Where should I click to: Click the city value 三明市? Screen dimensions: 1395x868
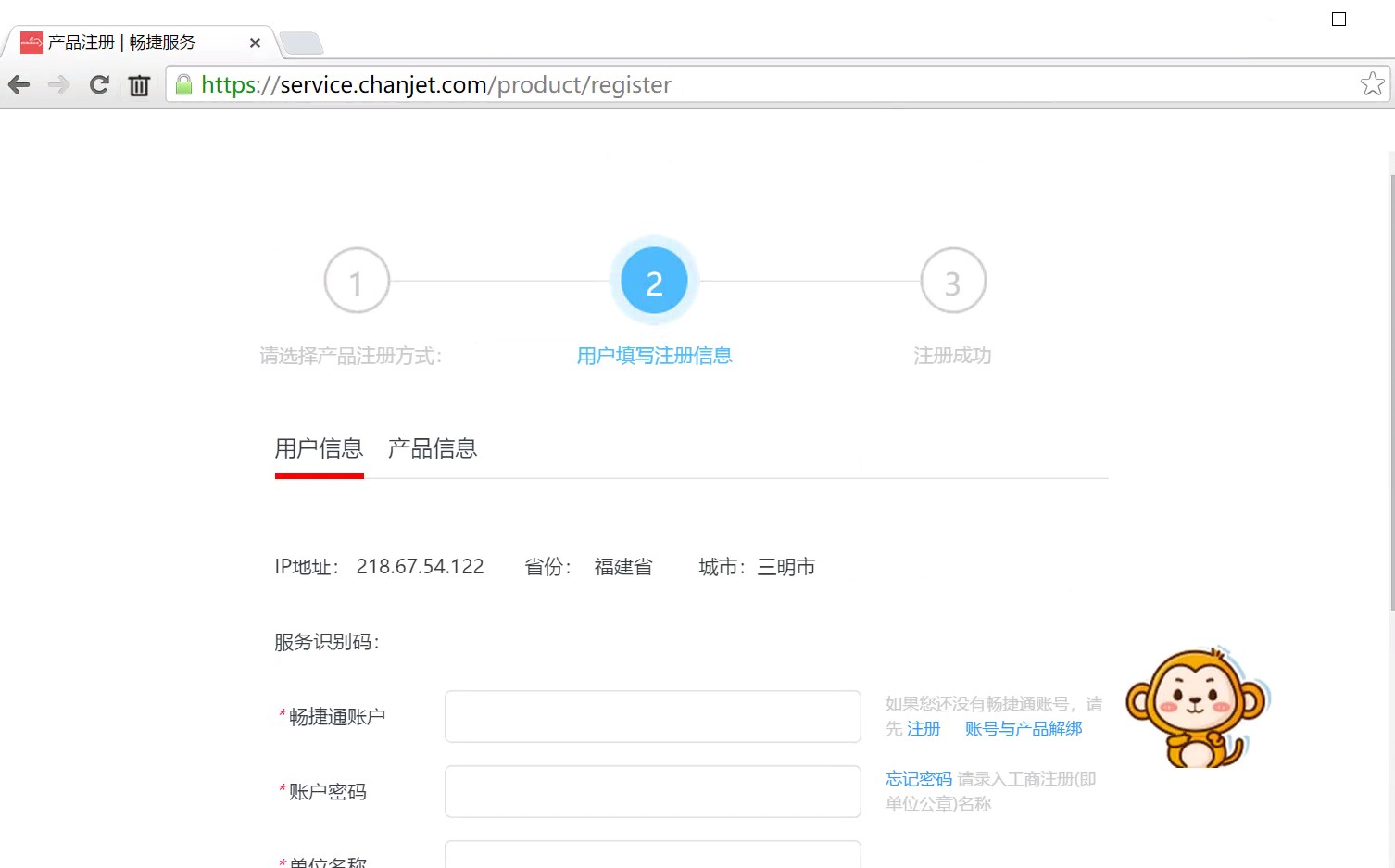(x=786, y=567)
